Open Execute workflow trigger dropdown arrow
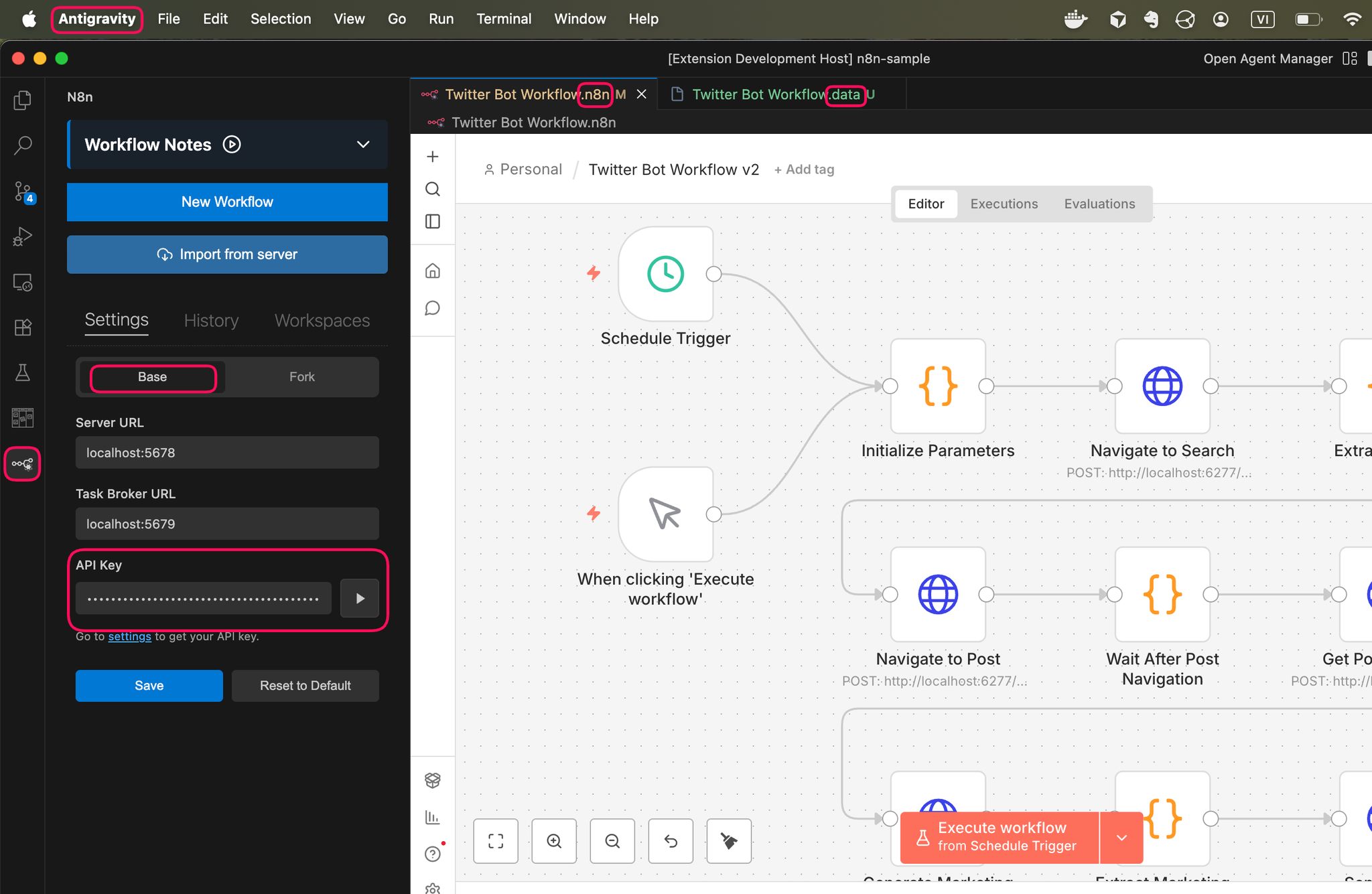1372x894 pixels. [1121, 838]
